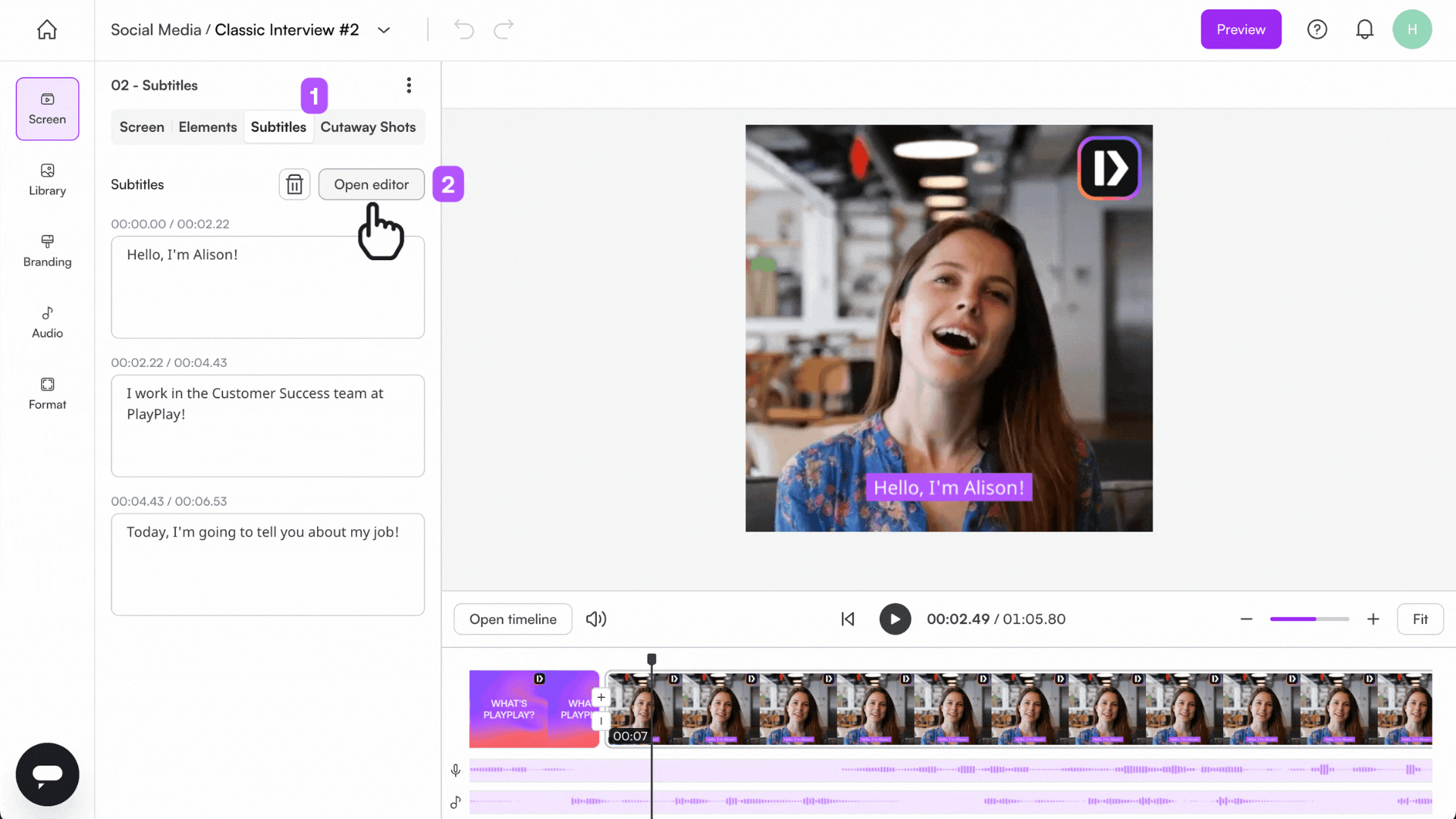Click the undo arrow
The image size is (1456, 819).
pyautogui.click(x=463, y=29)
